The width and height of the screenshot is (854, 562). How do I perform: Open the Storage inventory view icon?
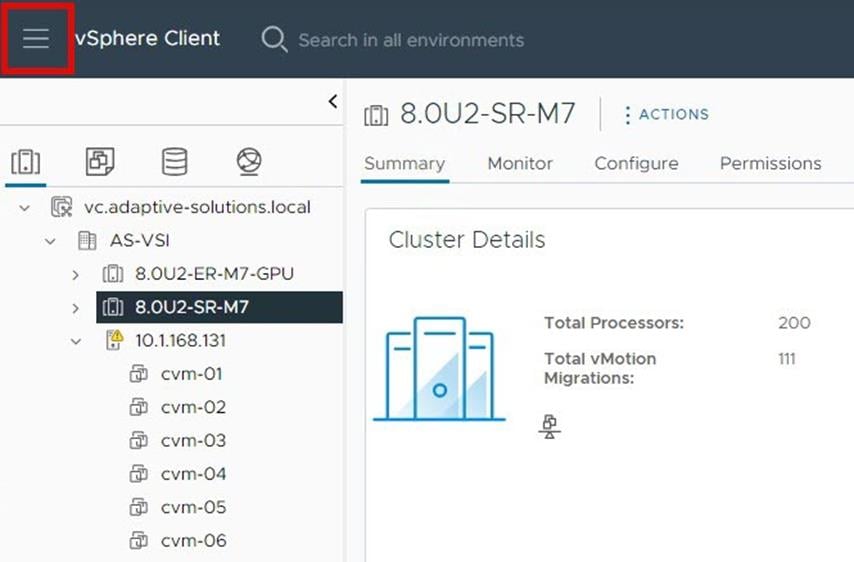tap(174, 161)
